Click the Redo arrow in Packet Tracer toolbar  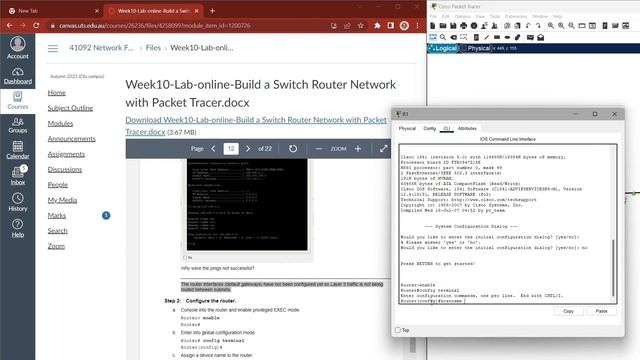point(538,26)
